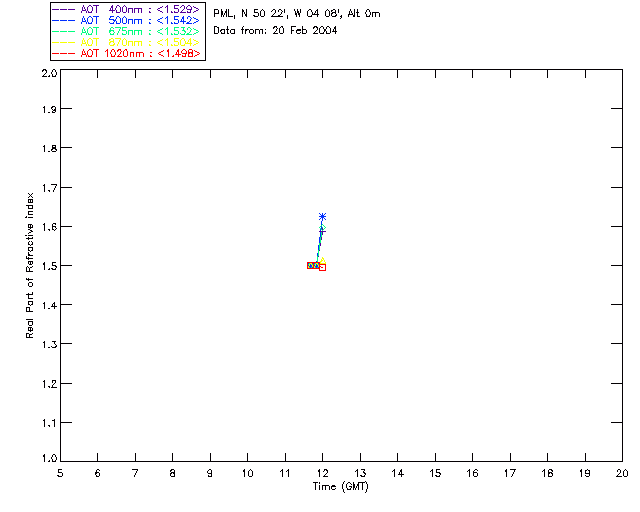Click x-axis tick label 20
The image size is (640, 512).
pos(622,473)
